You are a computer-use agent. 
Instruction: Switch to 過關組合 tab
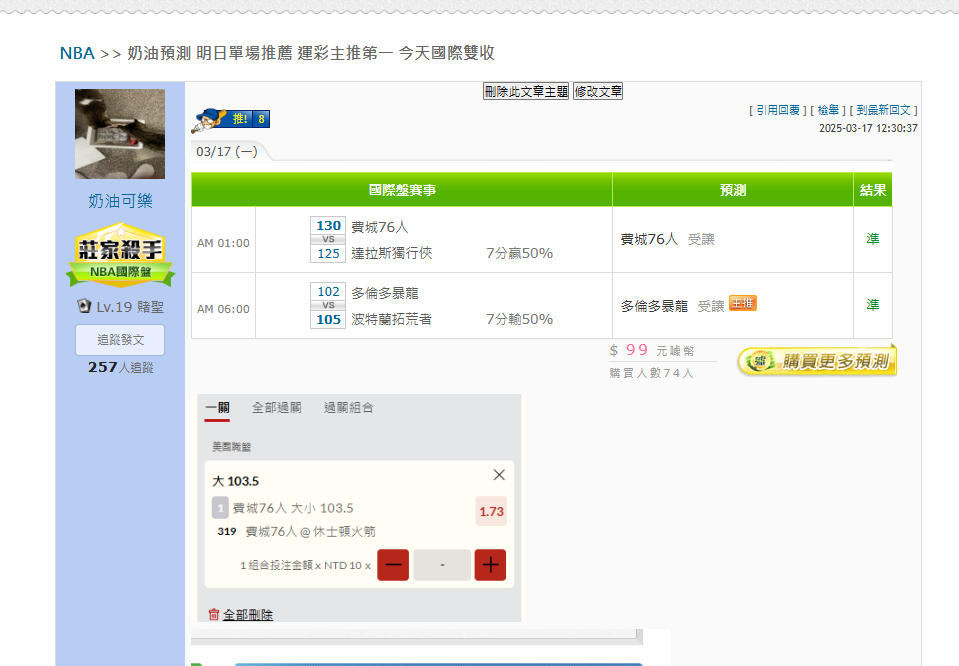(x=349, y=408)
